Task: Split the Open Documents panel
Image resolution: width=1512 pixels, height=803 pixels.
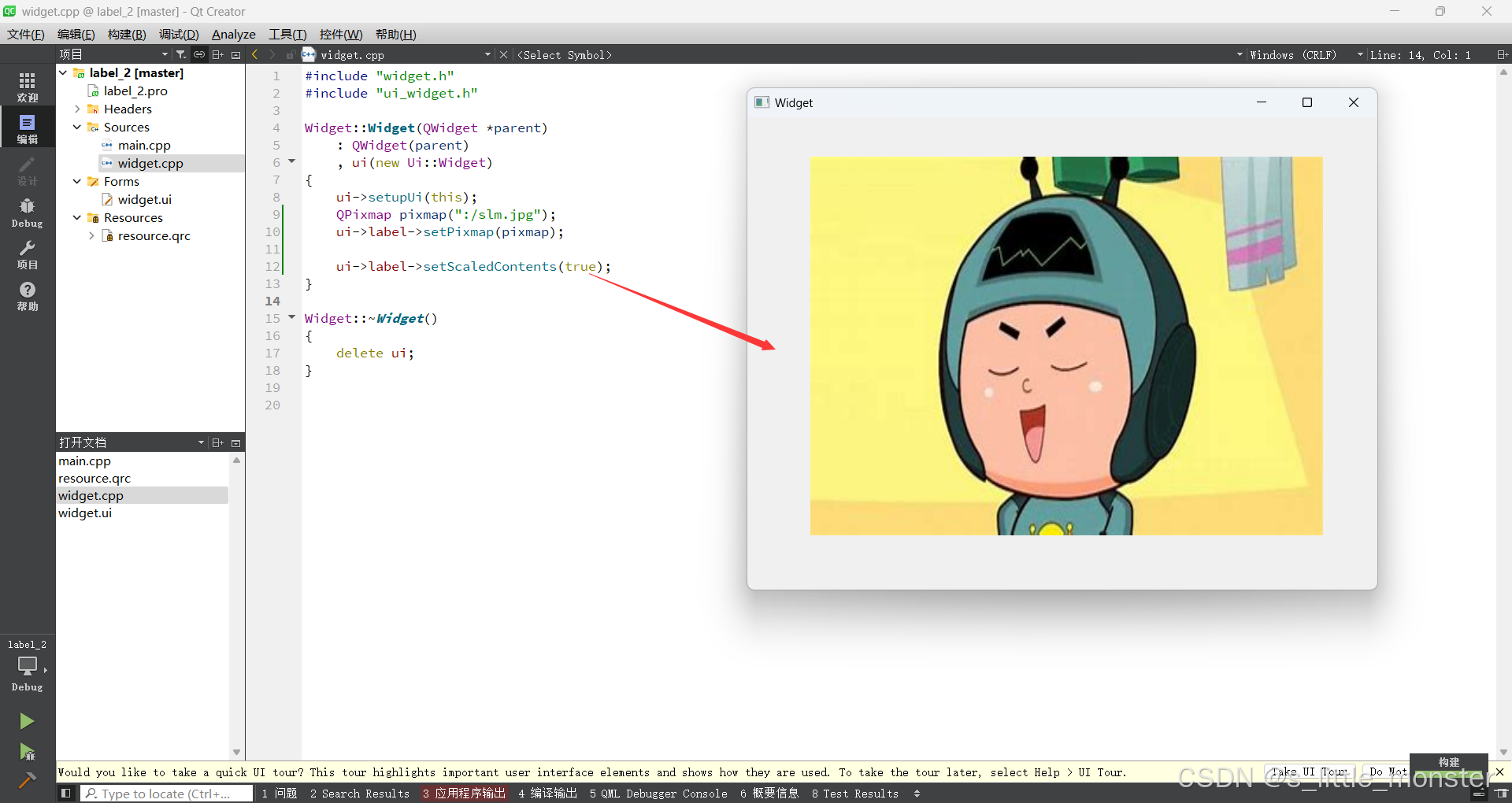Action: click(218, 442)
